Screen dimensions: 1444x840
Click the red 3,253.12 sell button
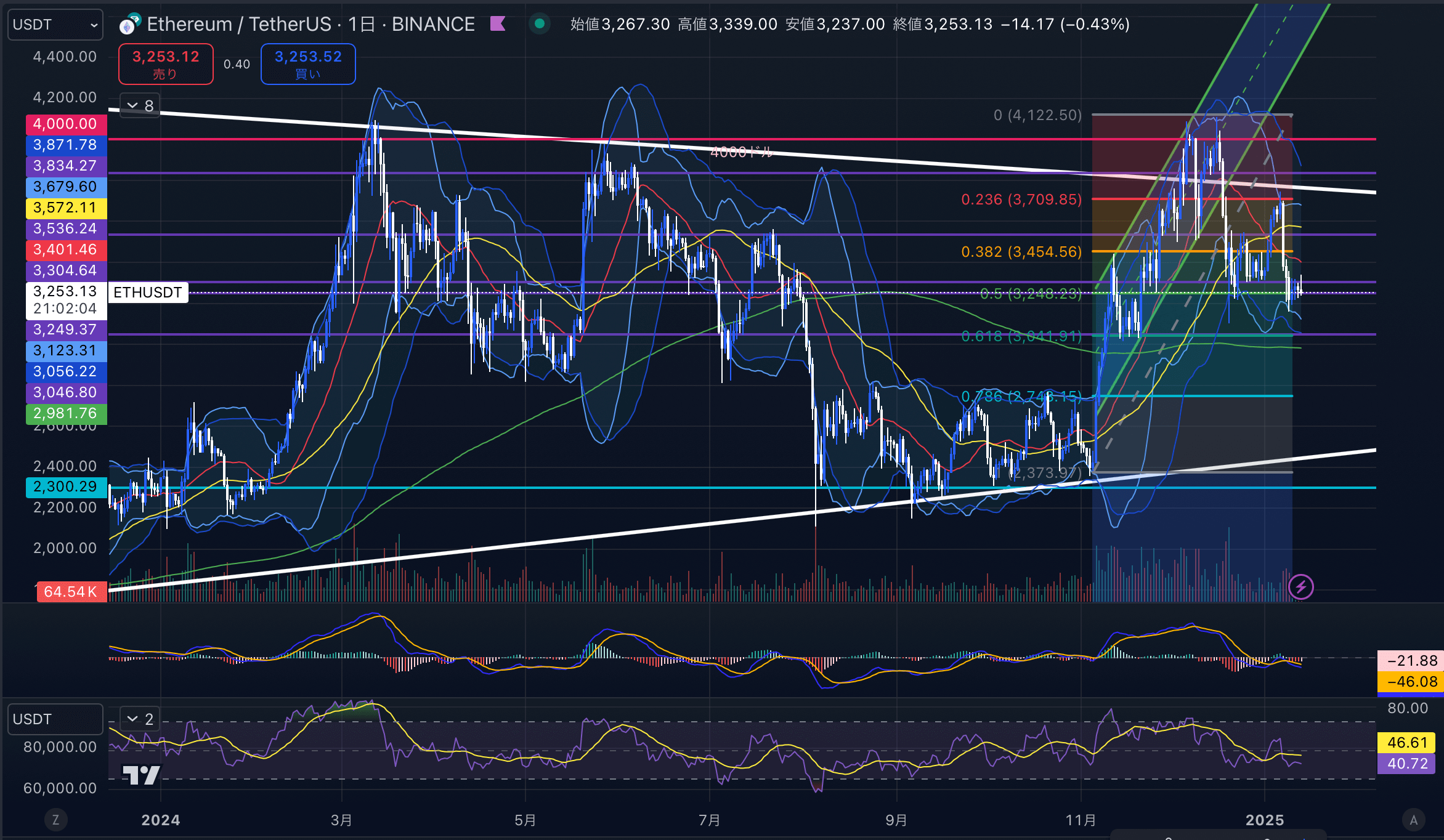coord(166,64)
